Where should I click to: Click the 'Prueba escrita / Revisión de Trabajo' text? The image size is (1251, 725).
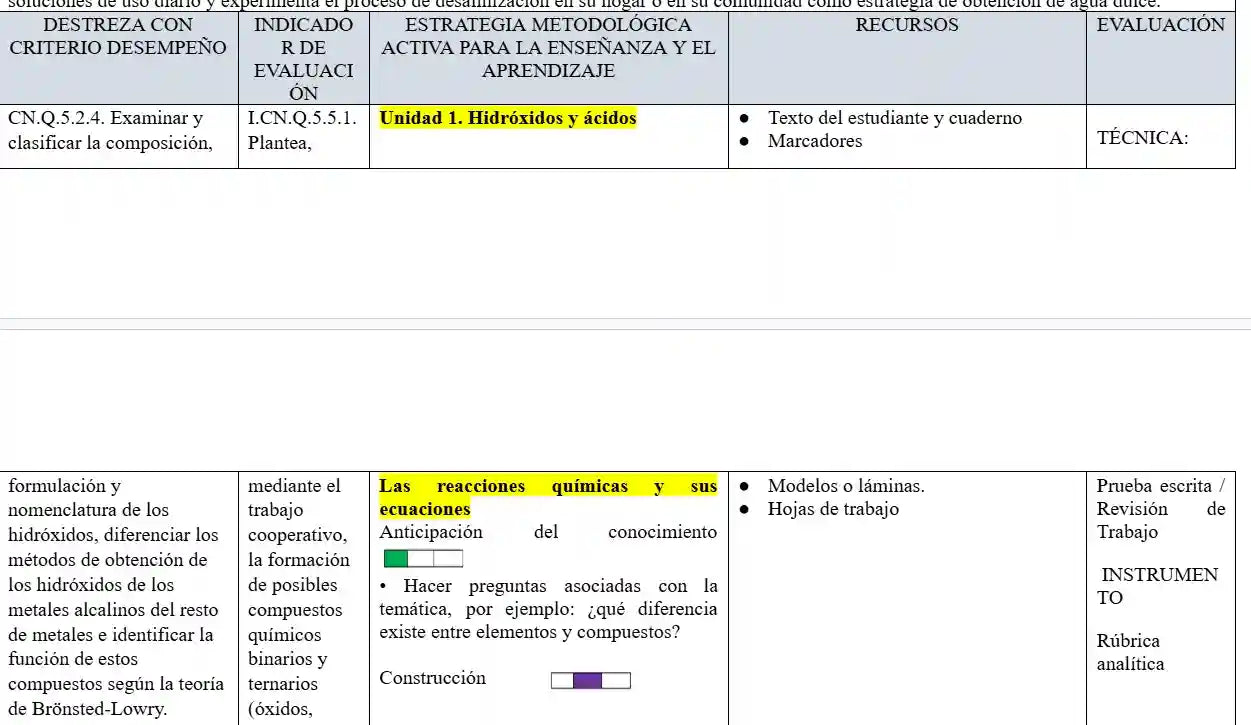(1159, 509)
